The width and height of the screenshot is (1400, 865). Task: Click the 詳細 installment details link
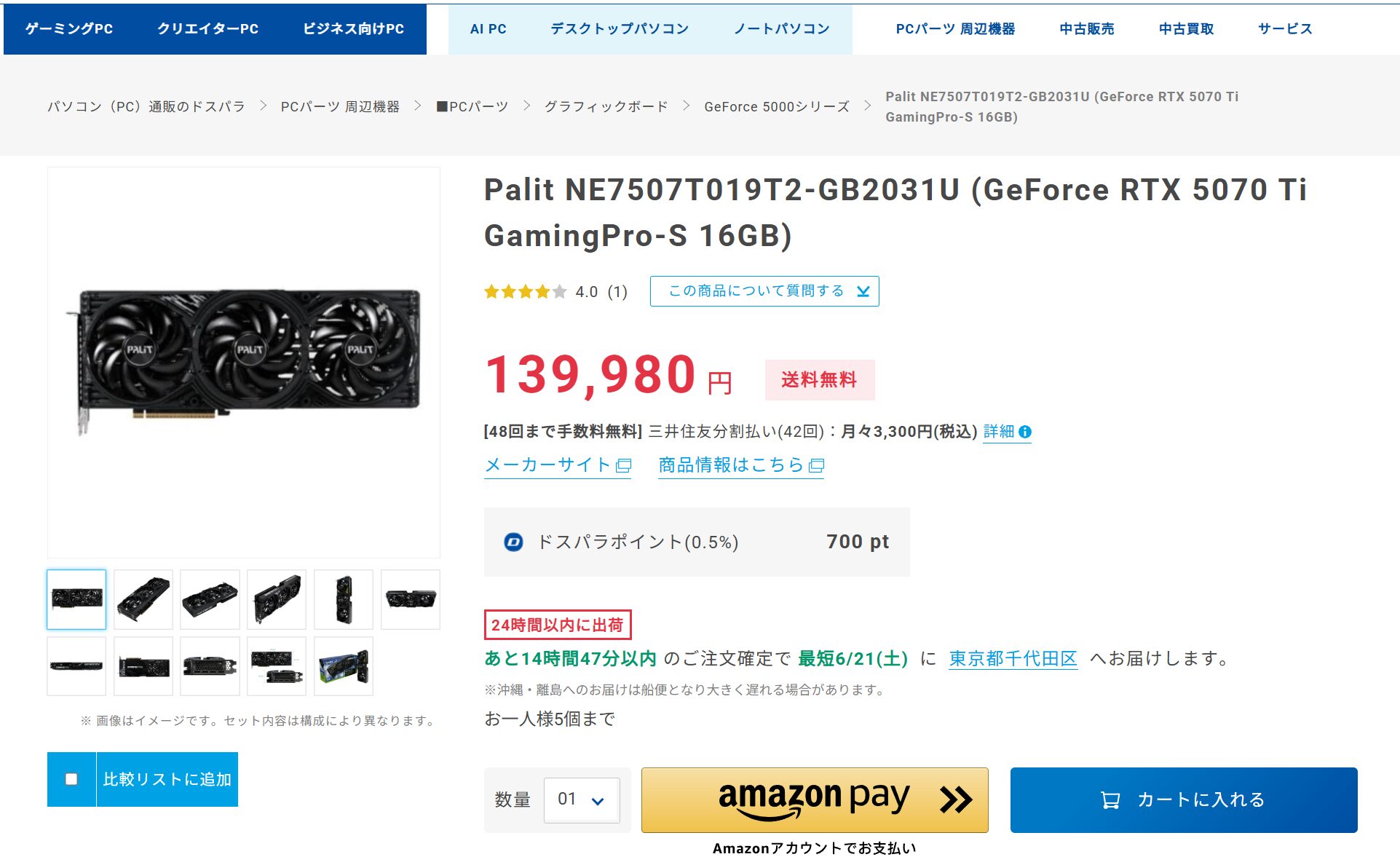click(998, 432)
